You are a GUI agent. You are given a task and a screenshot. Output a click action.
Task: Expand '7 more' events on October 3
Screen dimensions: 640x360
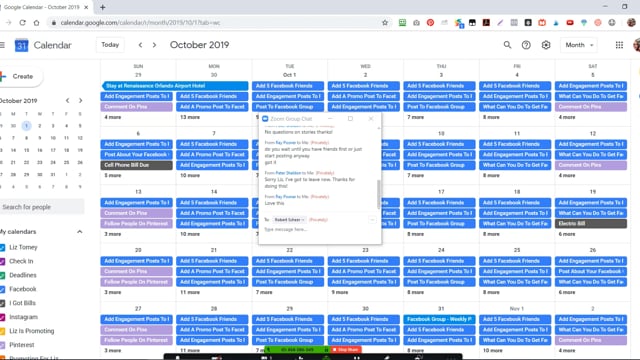416,117
